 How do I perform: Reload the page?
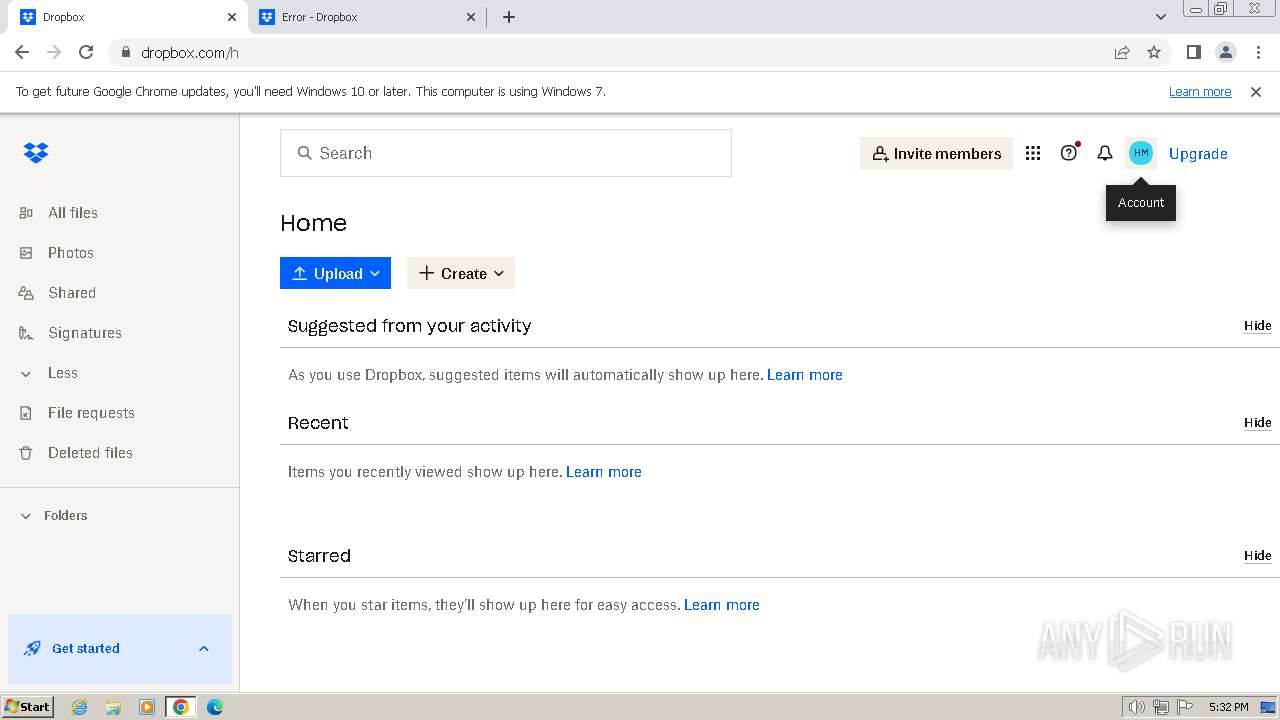[x=86, y=52]
